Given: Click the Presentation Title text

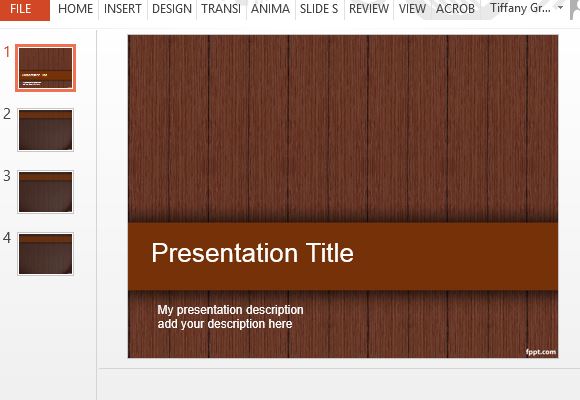Looking at the screenshot, I should pyautogui.click(x=253, y=253).
